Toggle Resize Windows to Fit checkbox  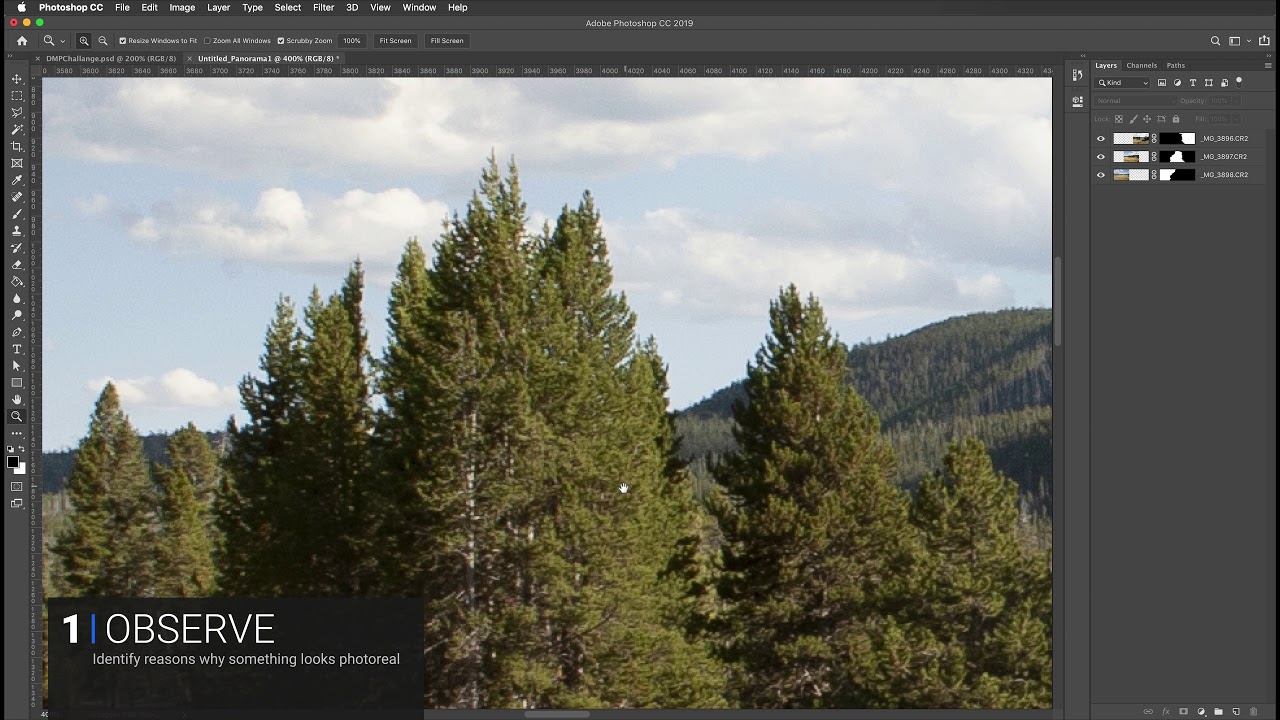tap(123, 41)
